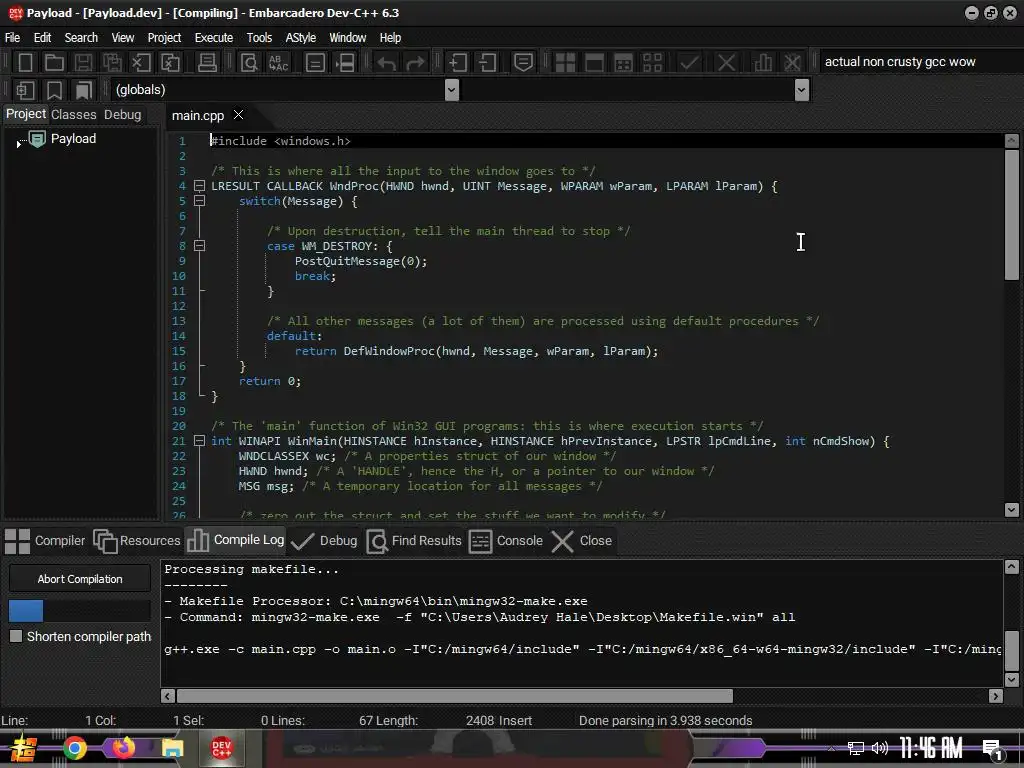Viewport: 1024px width, 768px height.
Task: Click the Rebuild All toolbar icon
Action: (x=652, y=62)
